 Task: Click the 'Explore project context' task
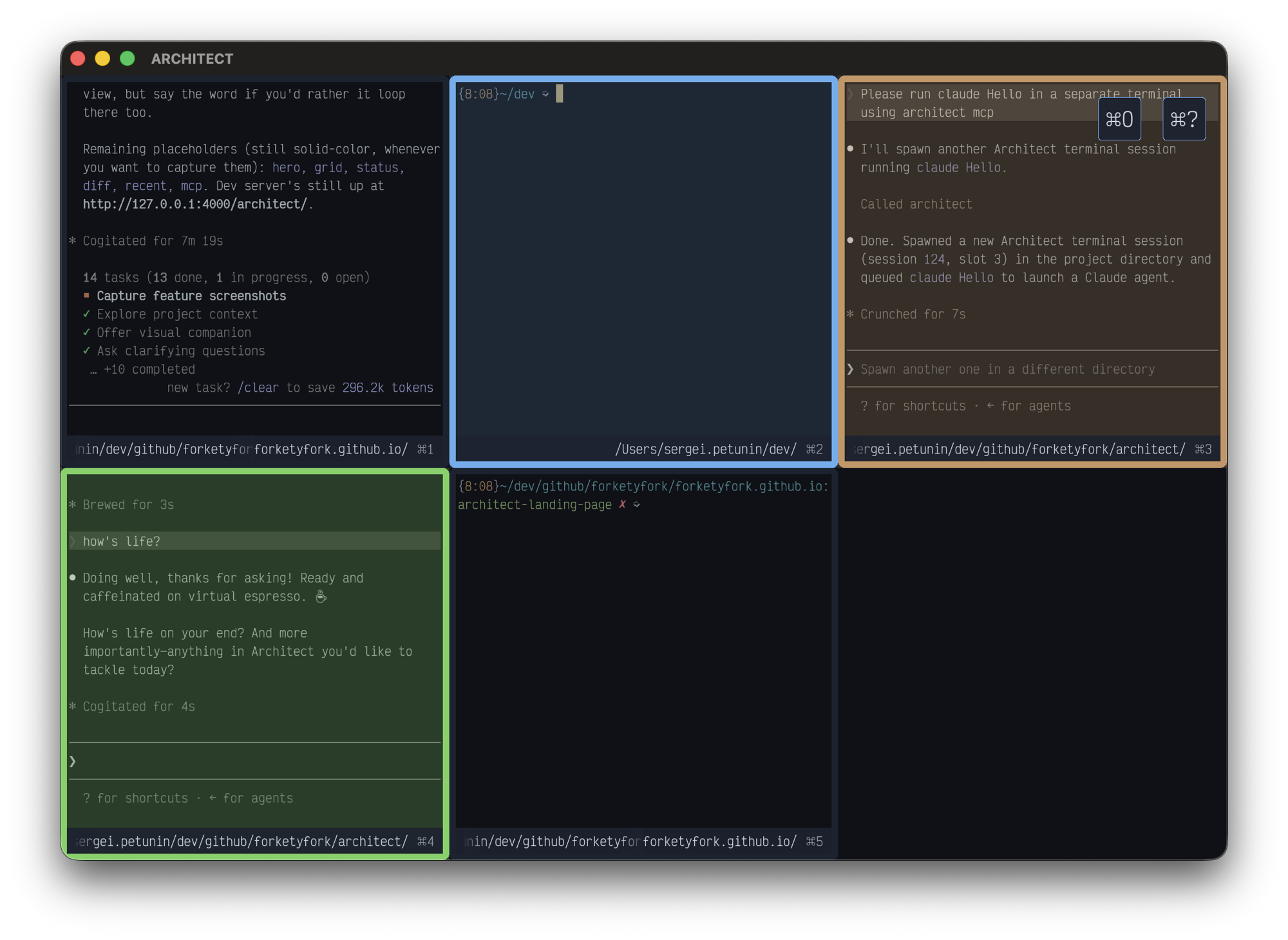click(177, 314)
